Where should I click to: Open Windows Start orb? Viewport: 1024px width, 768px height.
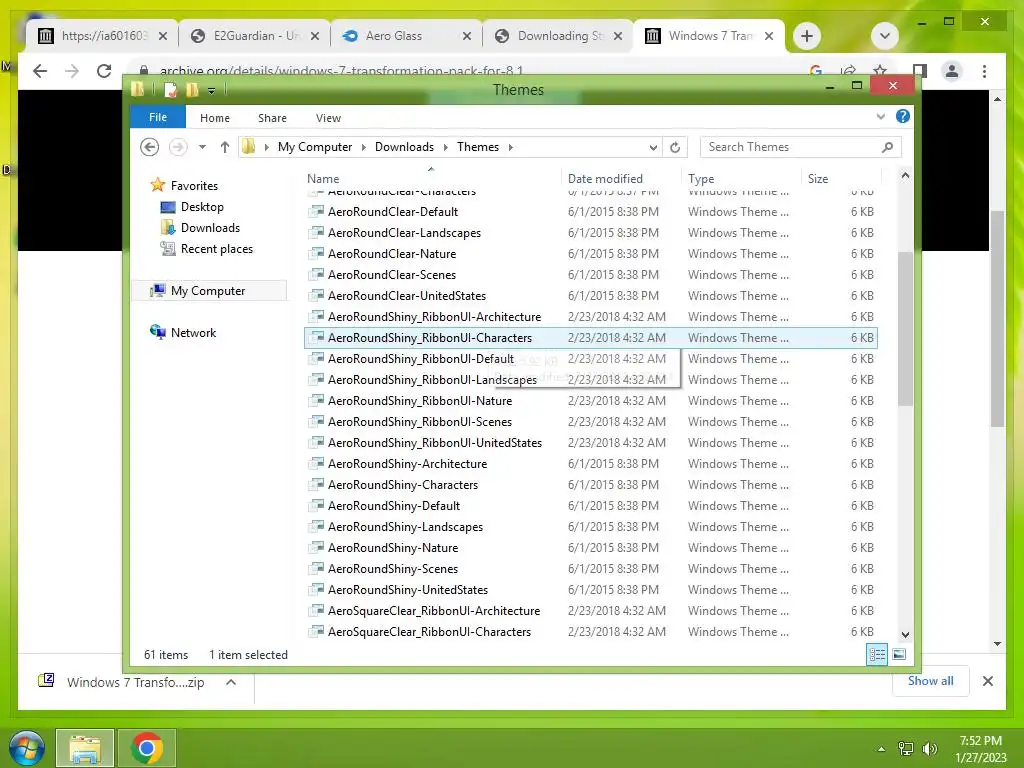point(27,748)
